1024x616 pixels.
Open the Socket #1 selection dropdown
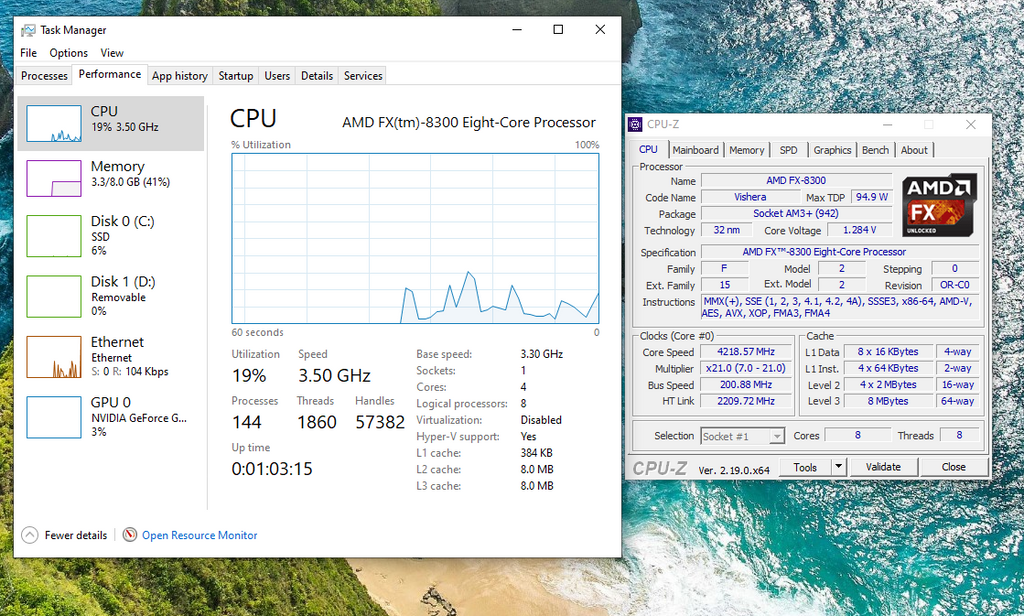click(743, 436)
